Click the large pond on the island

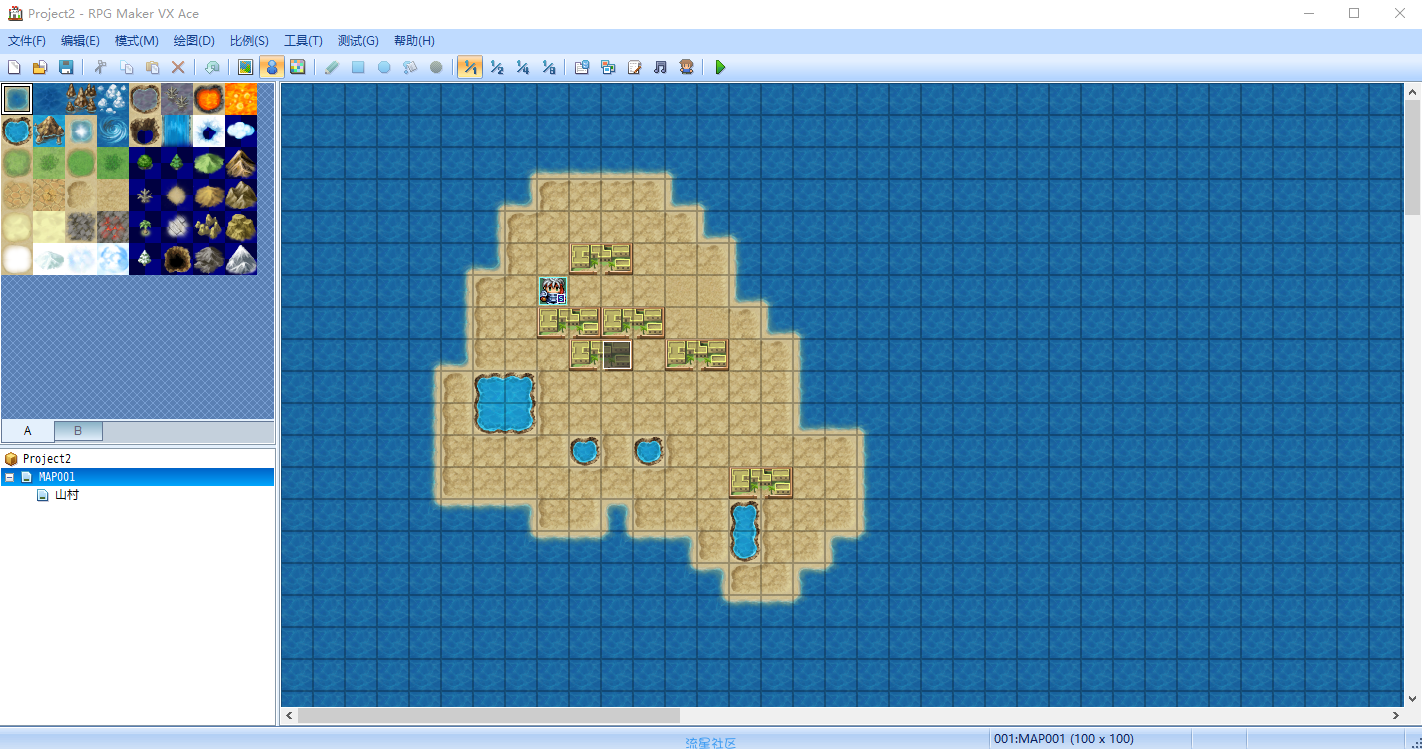pos(505,403)
